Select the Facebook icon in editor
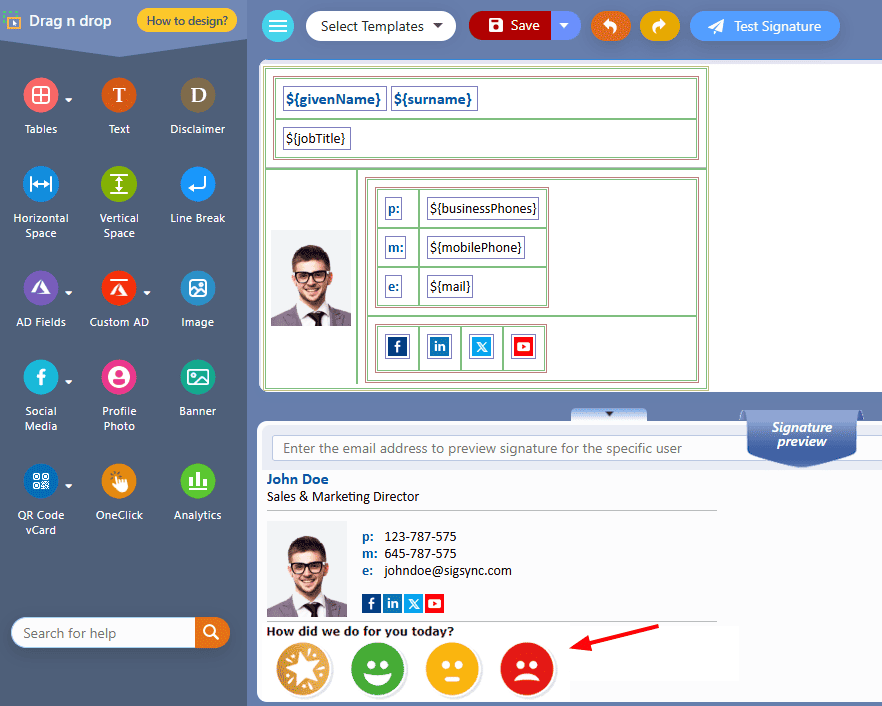This screenshot has width=882, height=706. point(397,347)
